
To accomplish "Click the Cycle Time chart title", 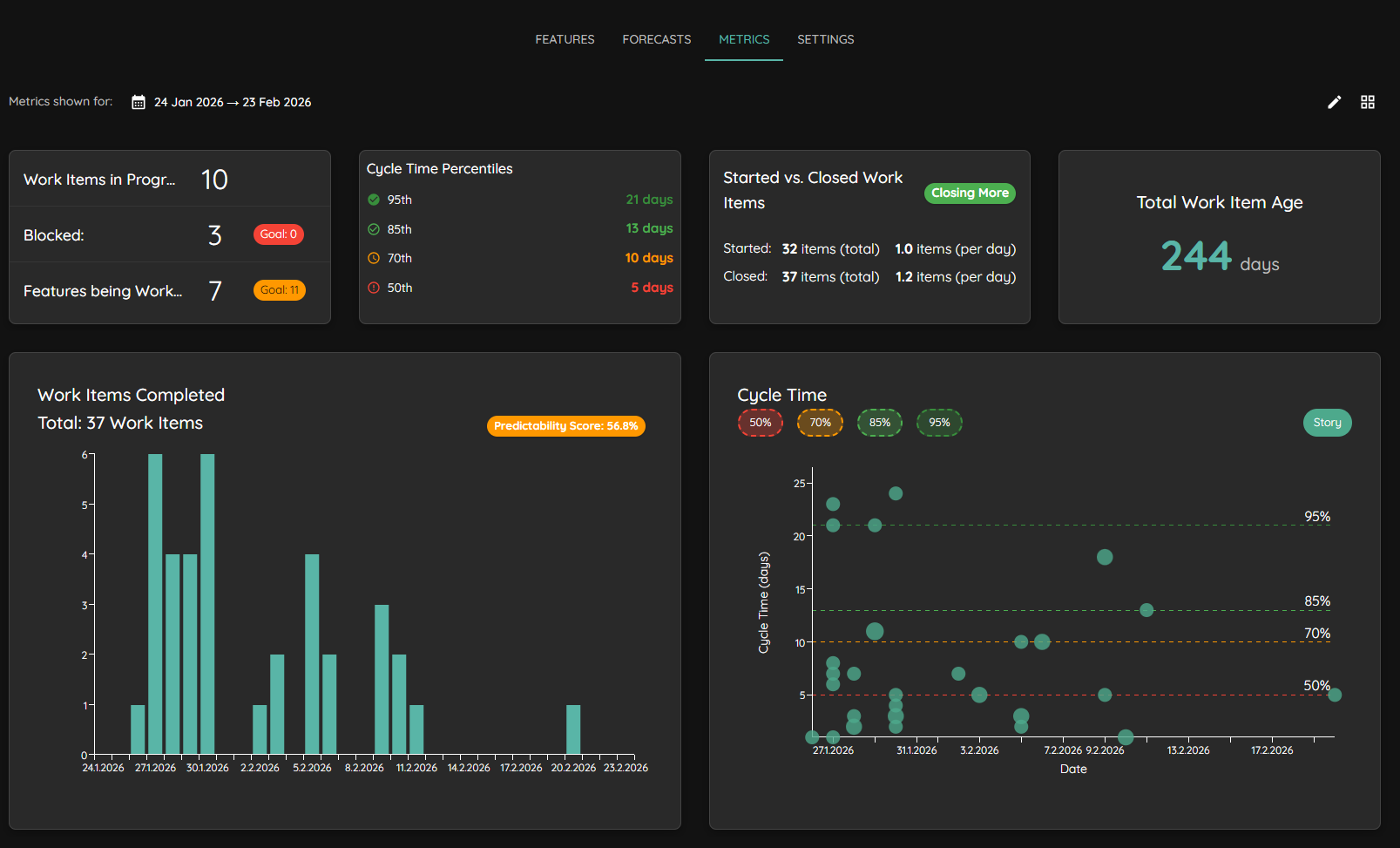I will (782, 395).
